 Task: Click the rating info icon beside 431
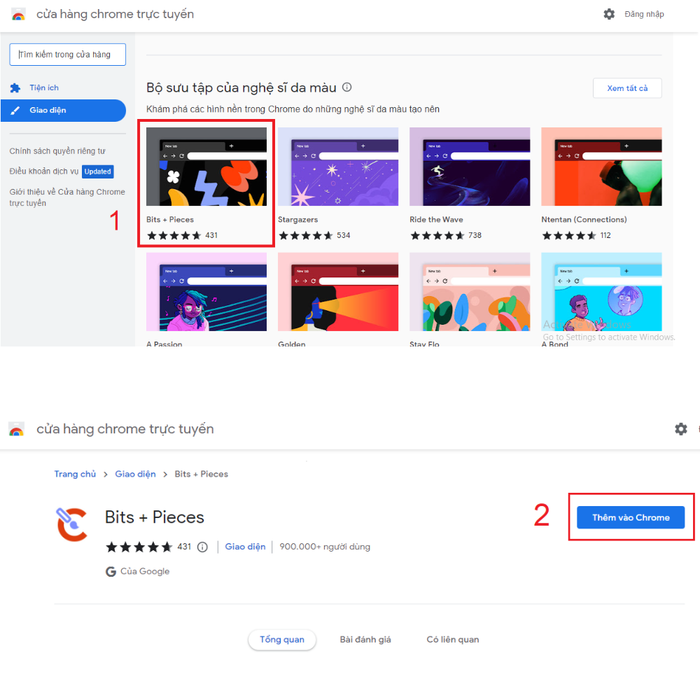[202, 547]
